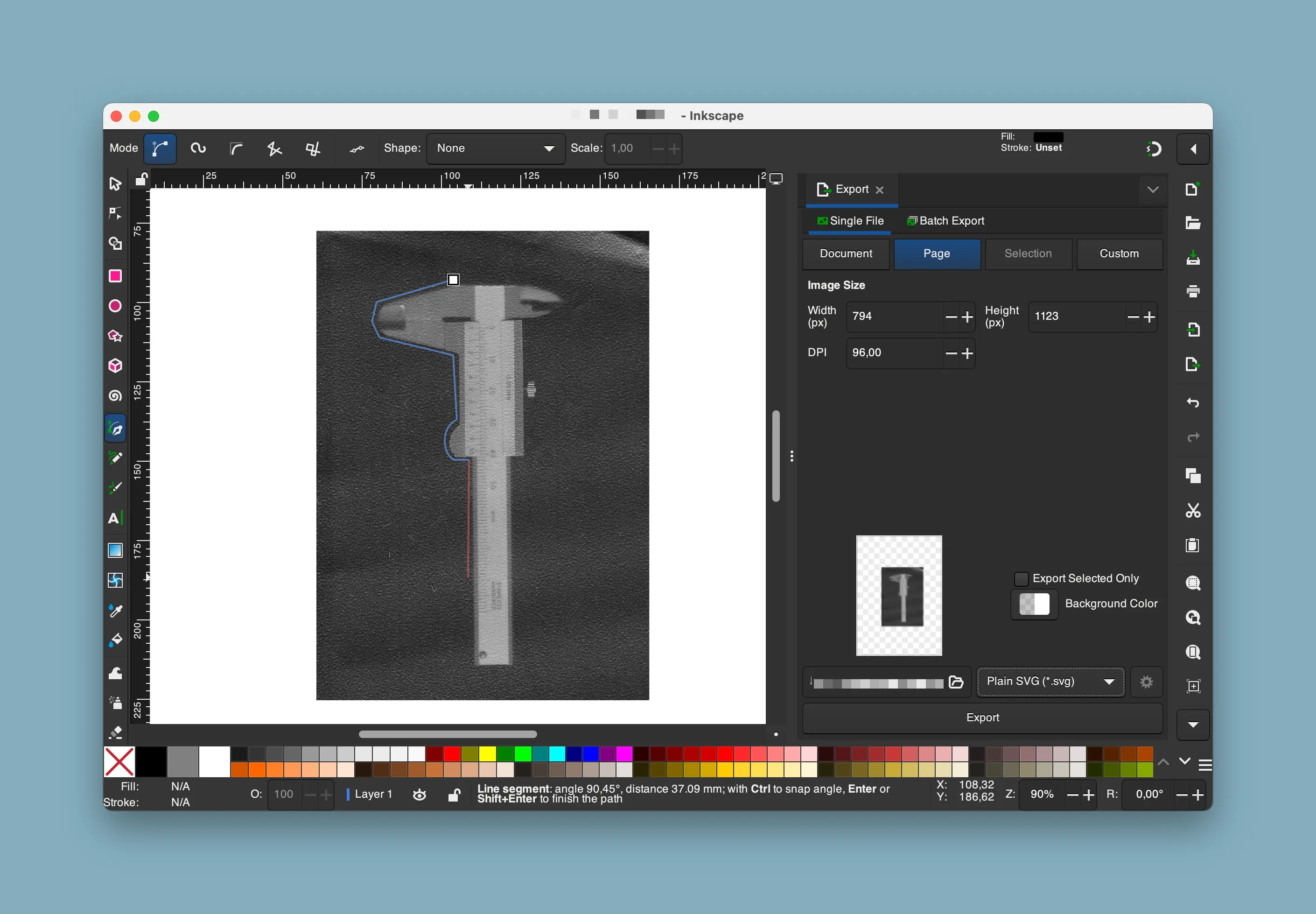The width and height of the screenshot is (1316, 914).
Task: Switch to the Selector arrow tool
Action: (115, 183)
